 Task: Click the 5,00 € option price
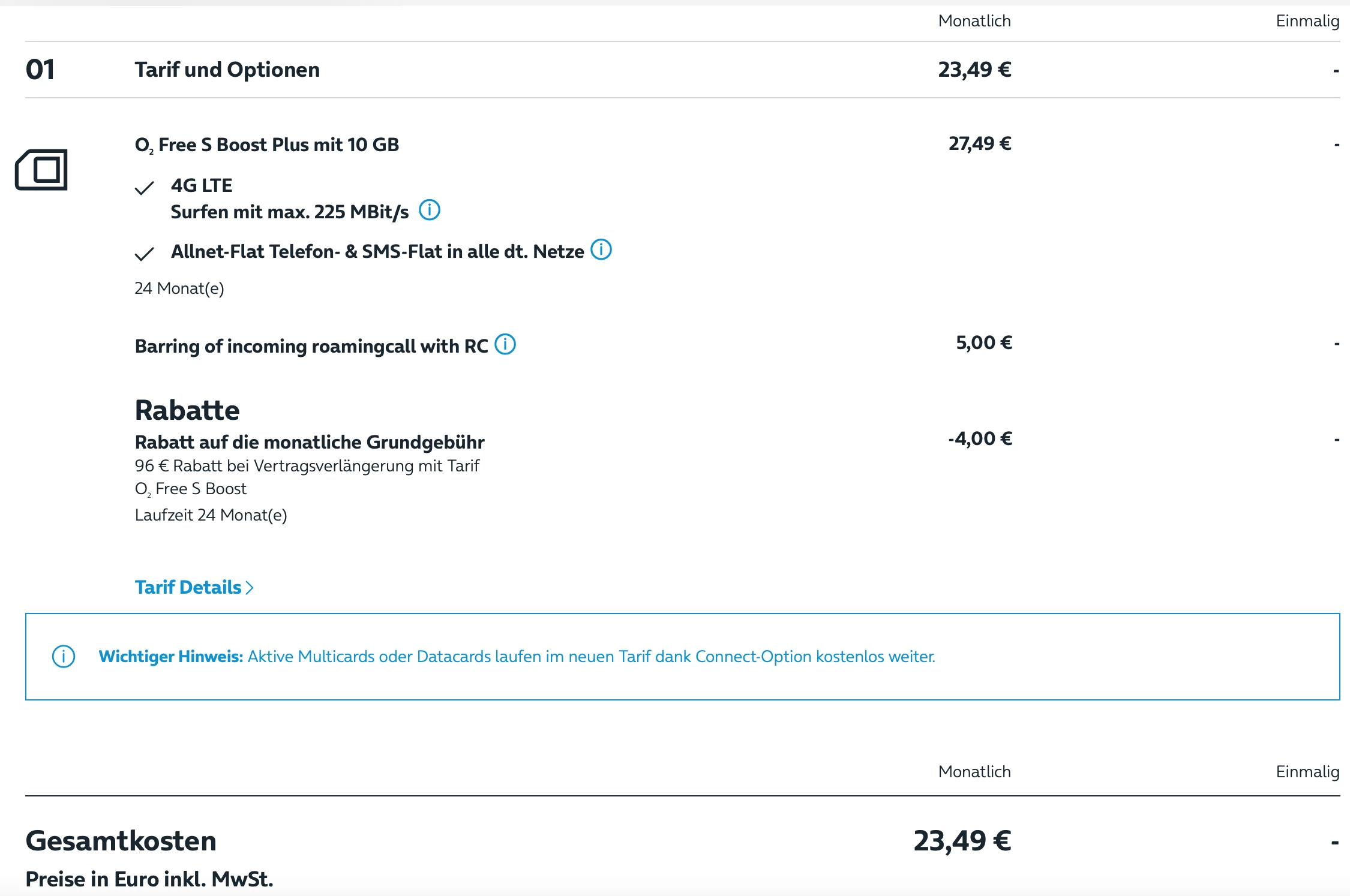tap(983, 343)
